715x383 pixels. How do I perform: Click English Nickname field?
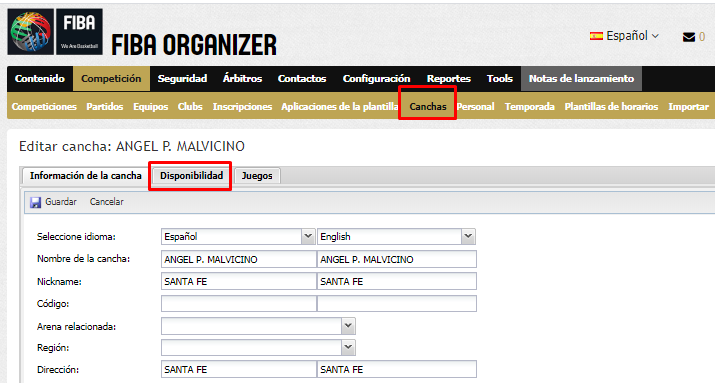point(397,281)
